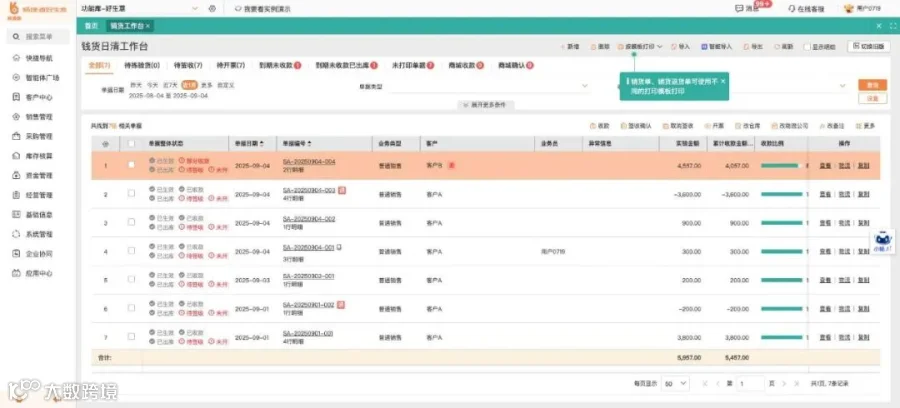Click 智能导入 in the toolbar

(x=717, y=46)
